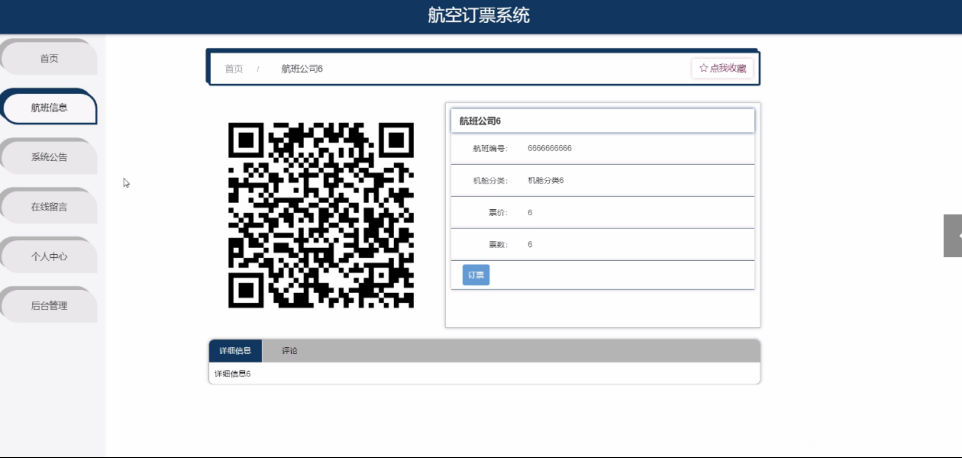Click the 航班编号 label
This screenshot has width=962, height=458.
click(490, 148)
